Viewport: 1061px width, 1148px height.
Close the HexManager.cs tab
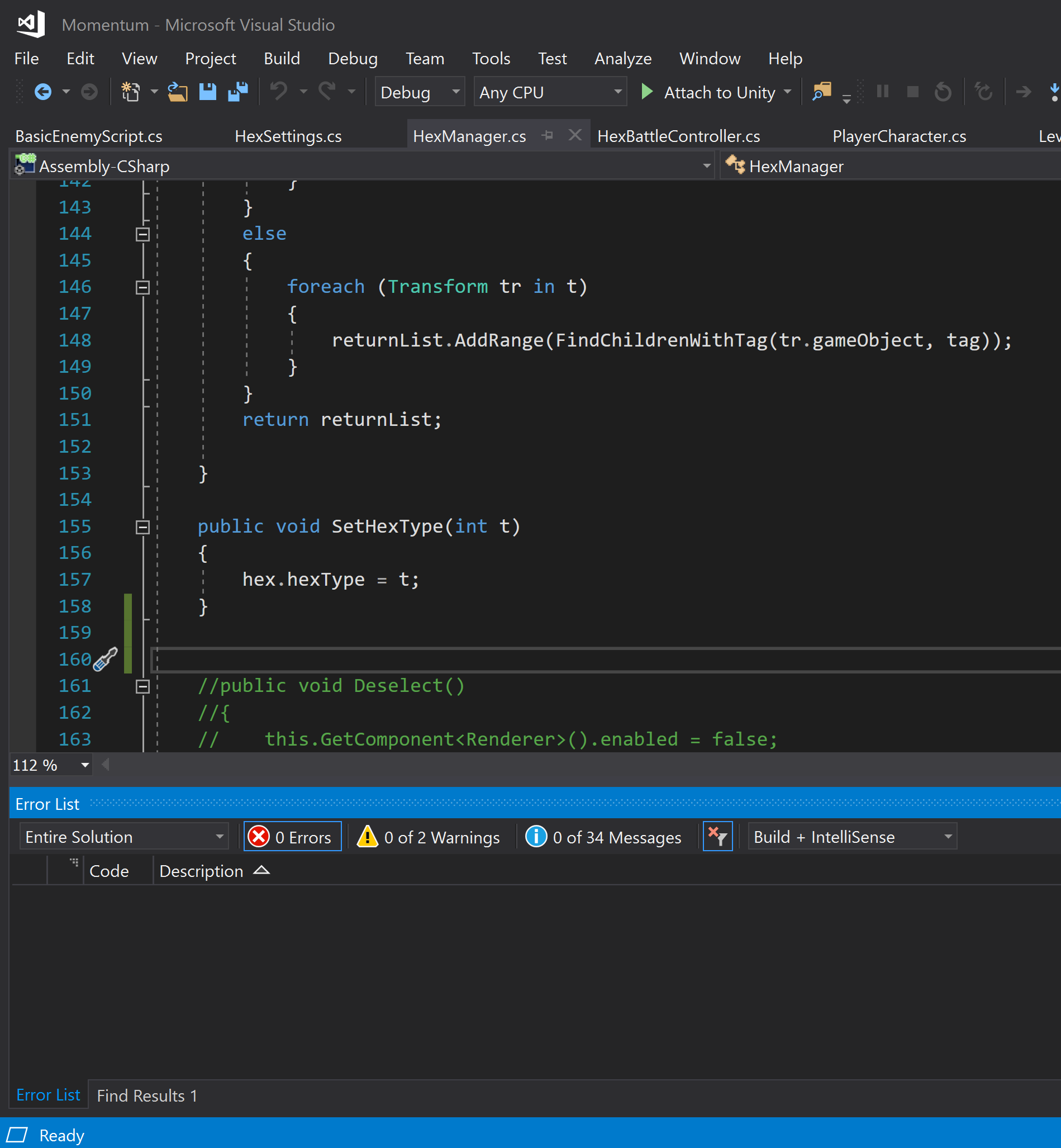click(575, 135)
